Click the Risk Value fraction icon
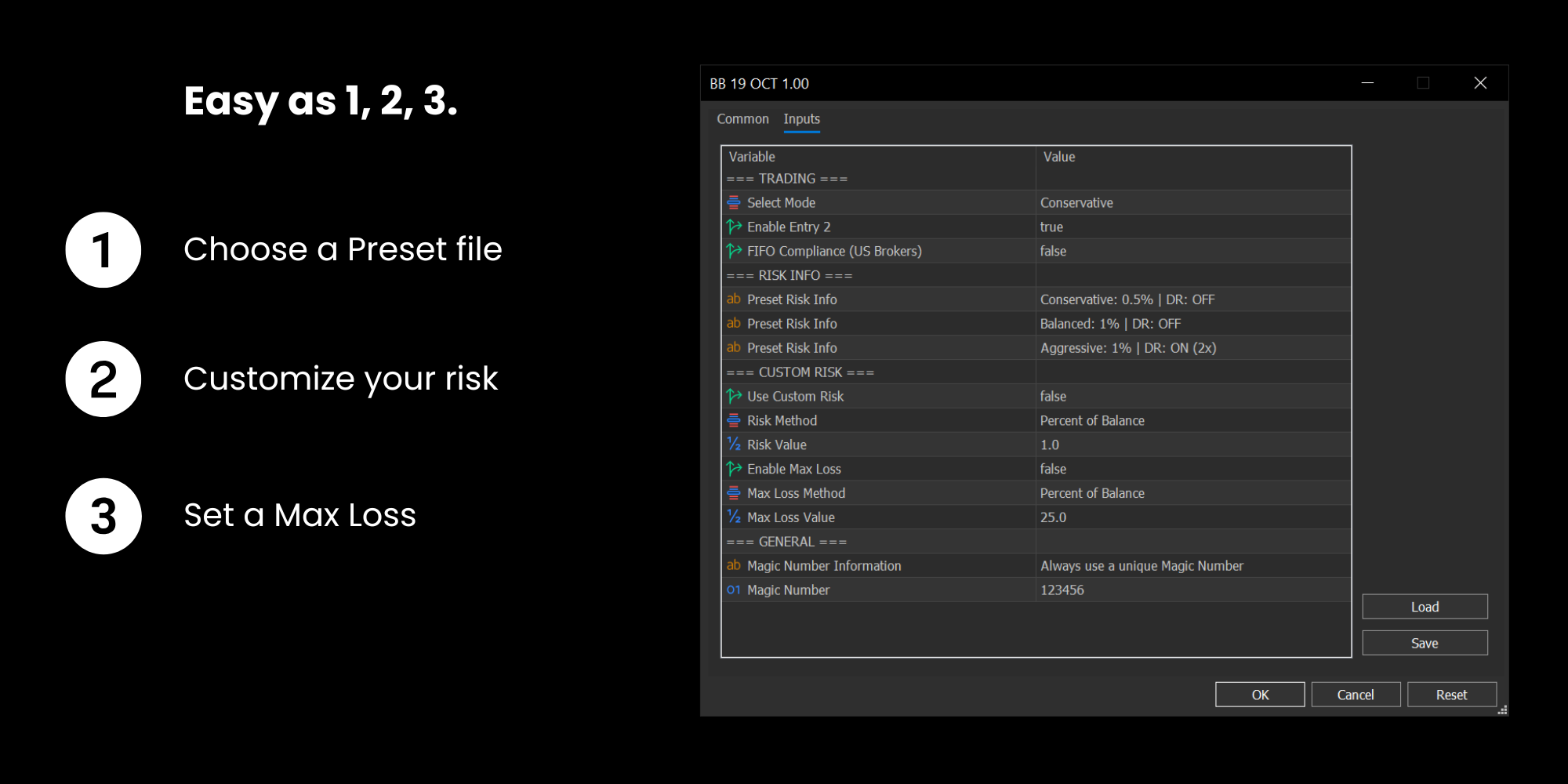 734,445
